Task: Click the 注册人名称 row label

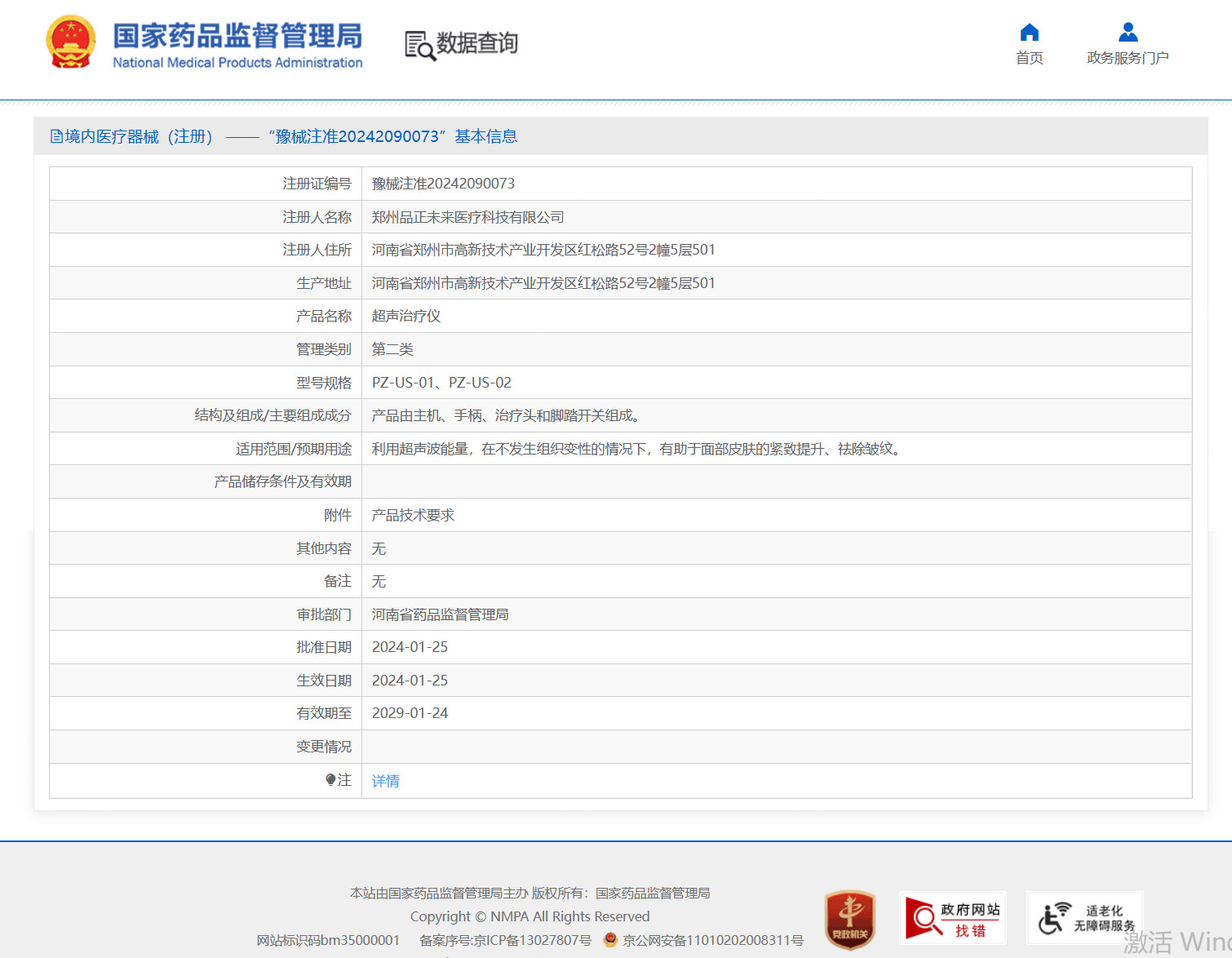Action: [317, 217]
